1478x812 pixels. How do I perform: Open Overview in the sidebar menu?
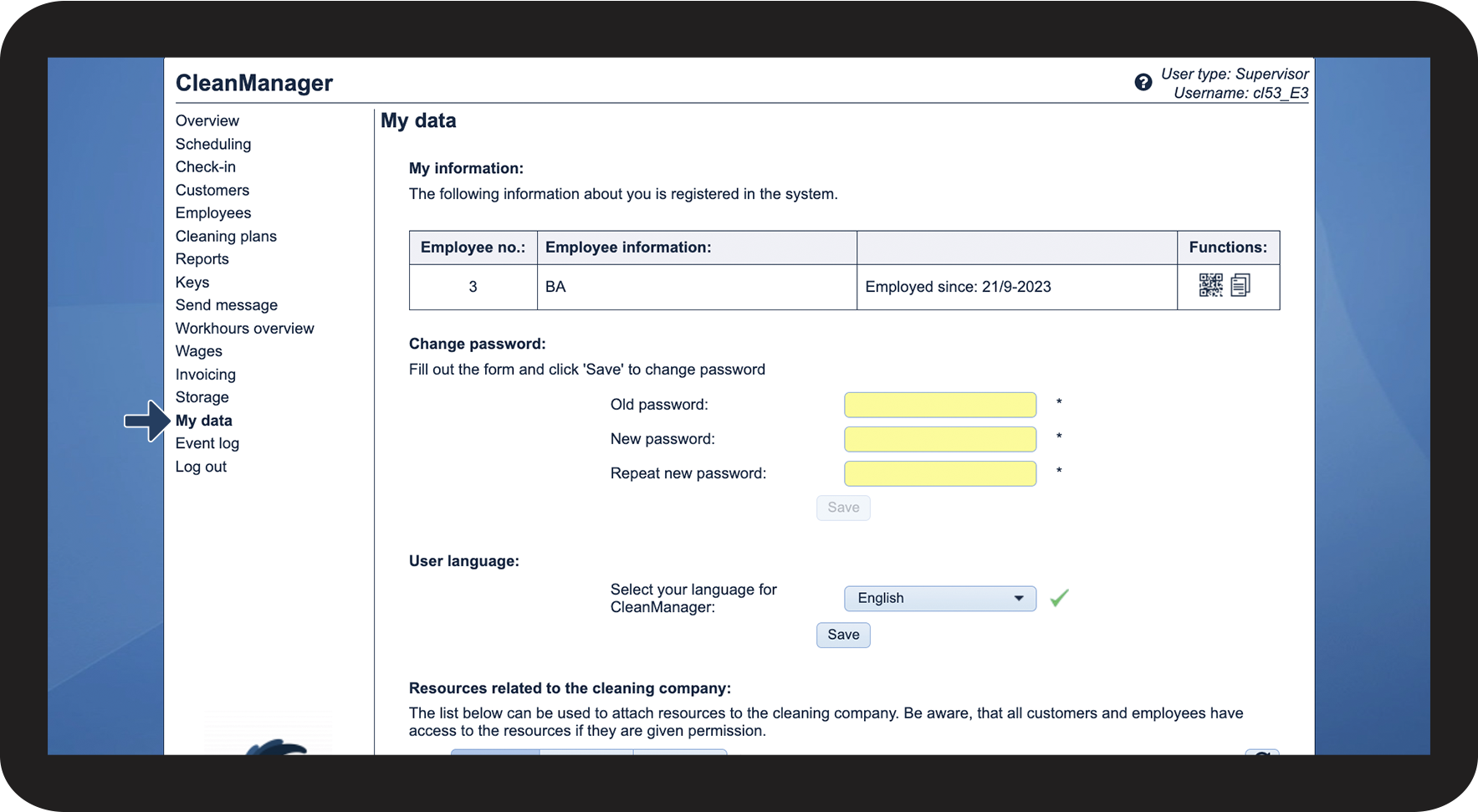(x=207, y=120)
